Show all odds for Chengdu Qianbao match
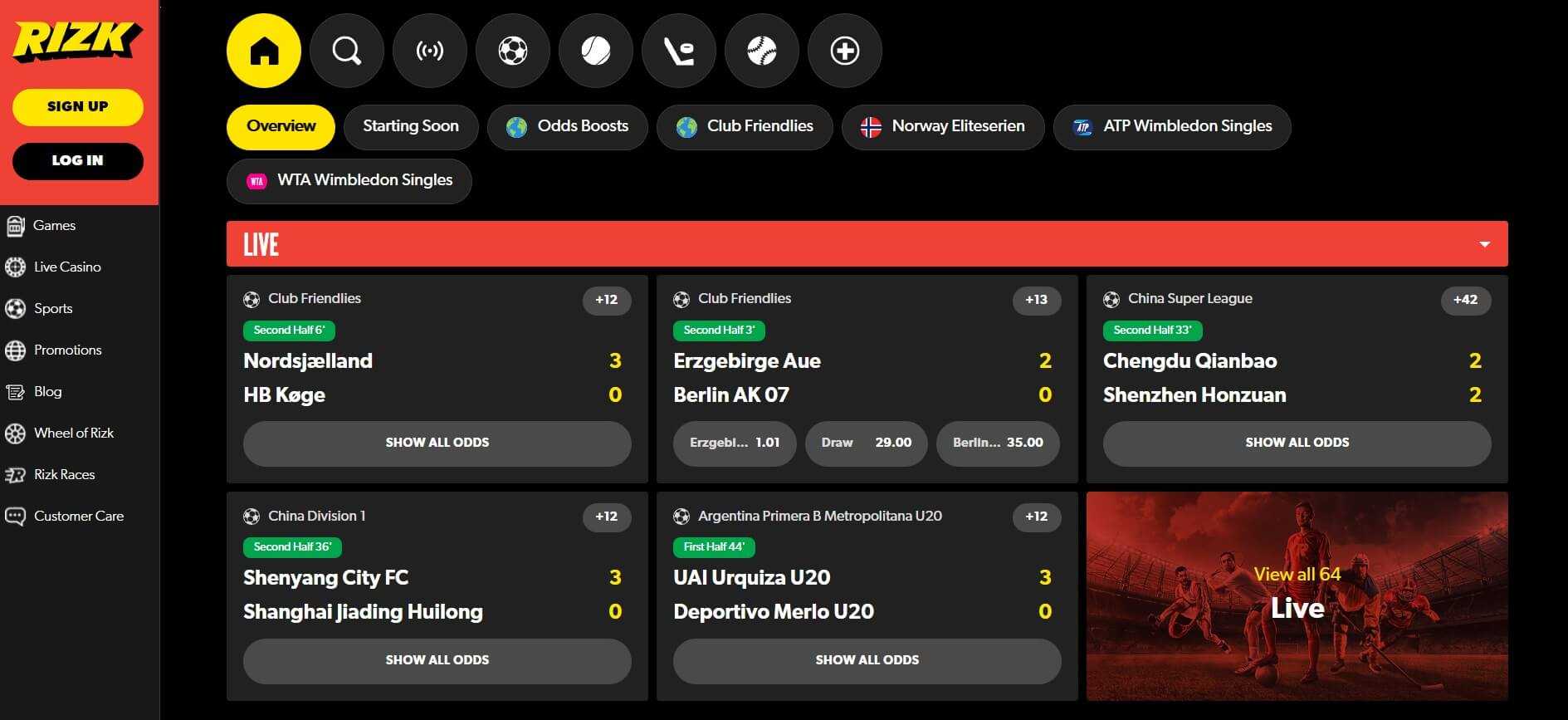This screenshot has width=1568, height=720. [1297, 443]
